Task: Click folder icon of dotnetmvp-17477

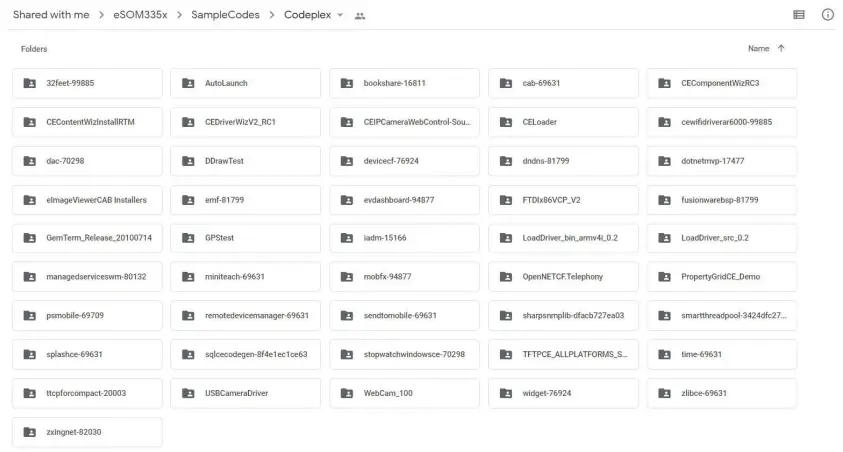Action: coord(665,161)
